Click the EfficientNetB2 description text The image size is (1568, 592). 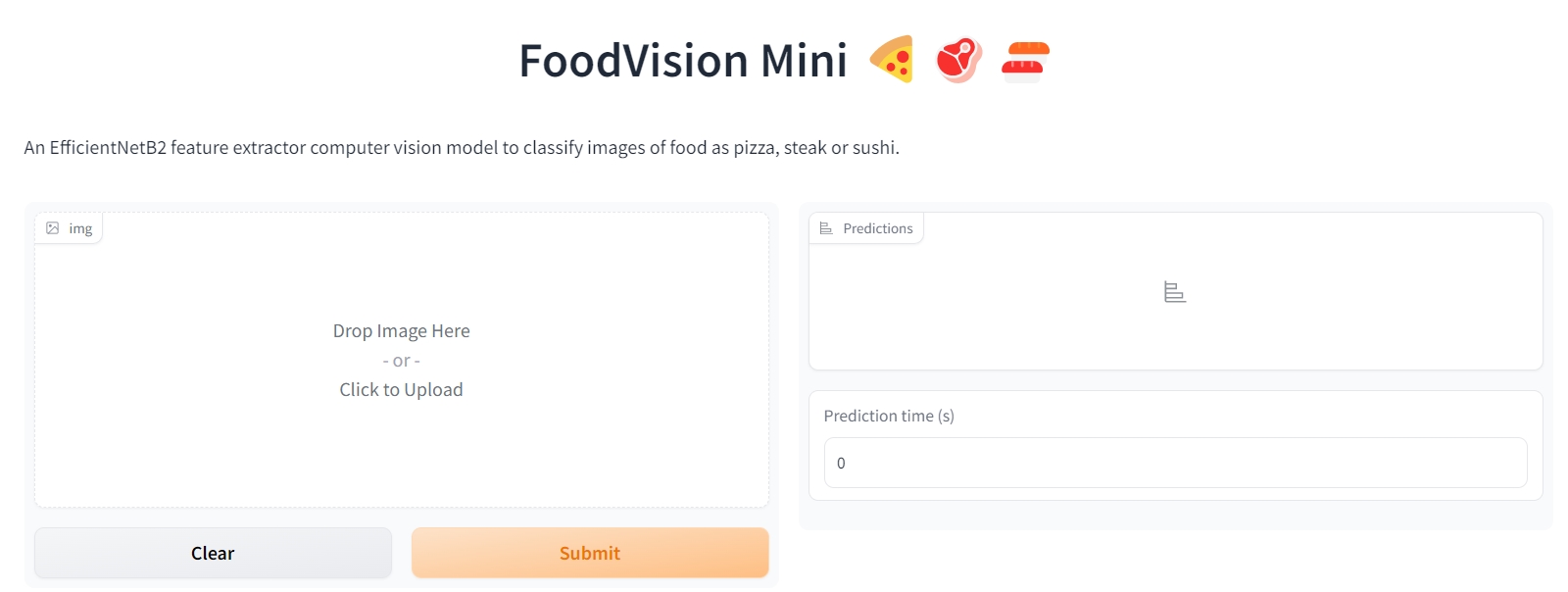point(461,147)
